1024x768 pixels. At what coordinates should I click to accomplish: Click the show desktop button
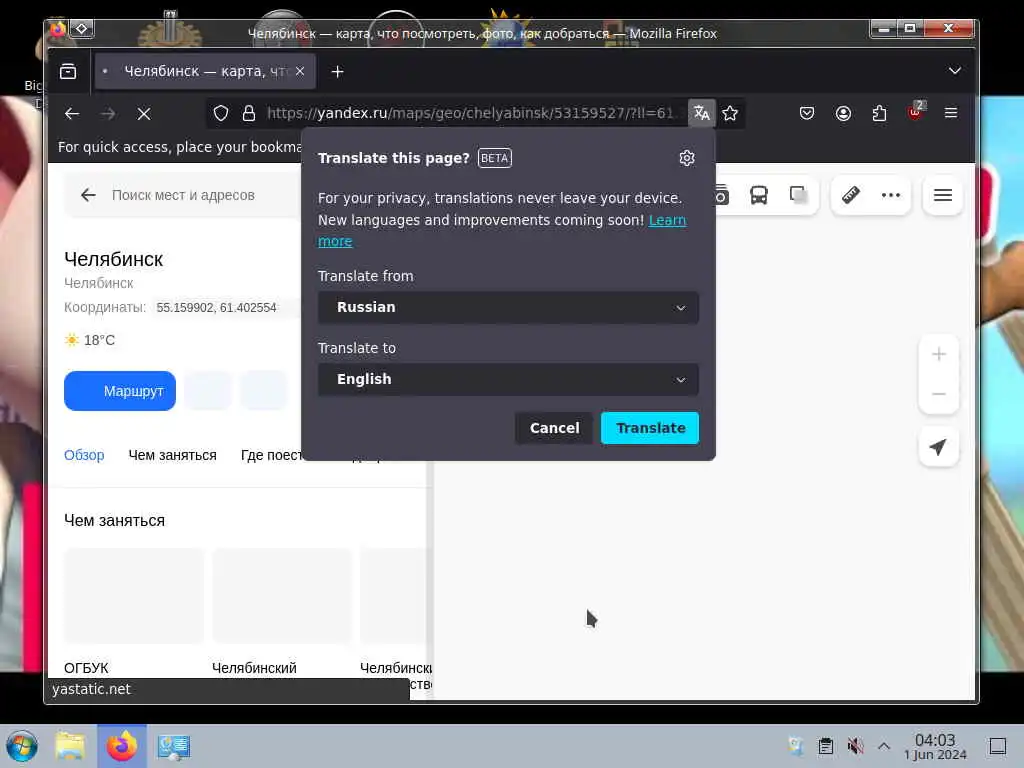(998, 746)
